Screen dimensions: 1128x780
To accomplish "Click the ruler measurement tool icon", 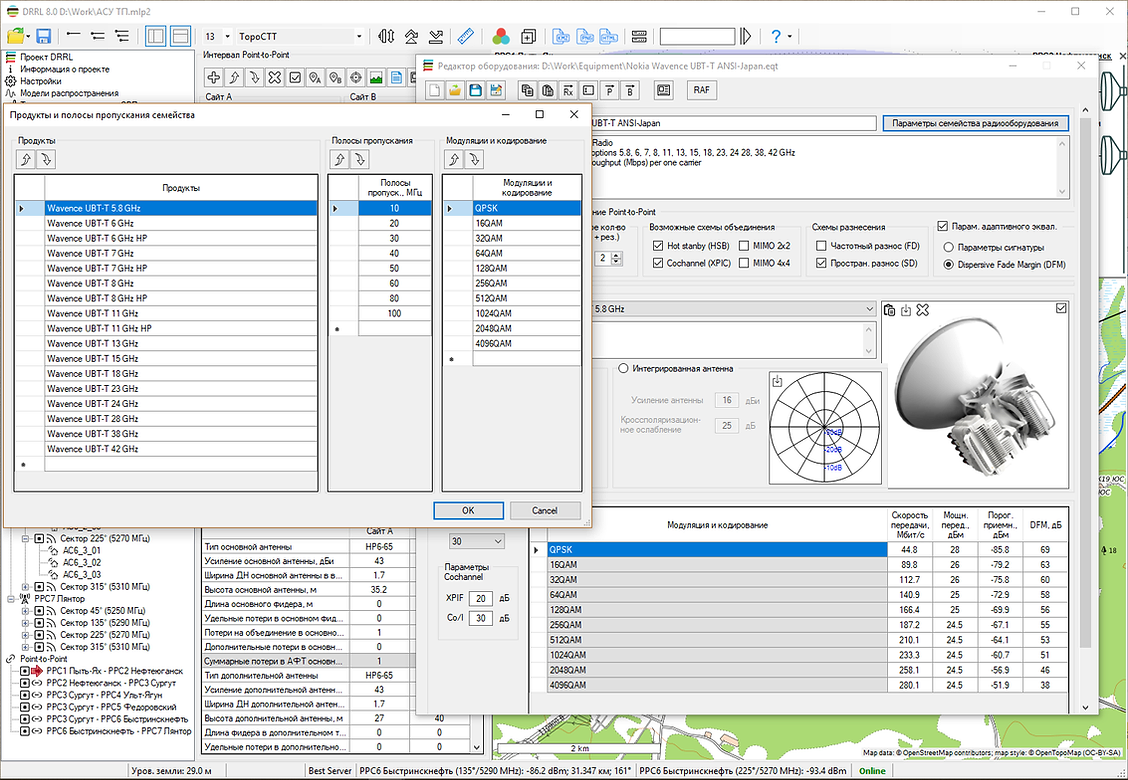I will point(465,36).
